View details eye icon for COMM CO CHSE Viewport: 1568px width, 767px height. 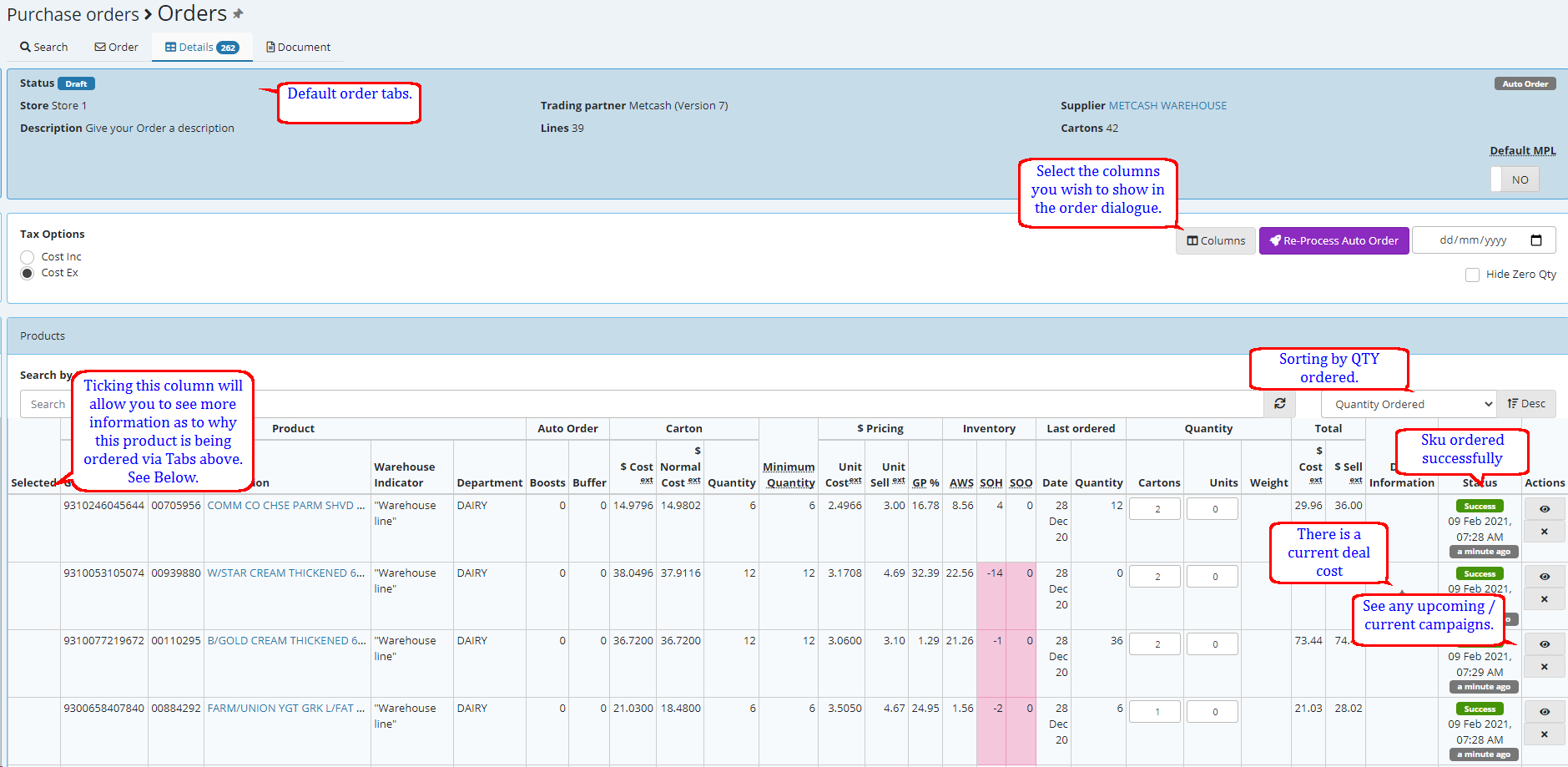(1545, 509)
